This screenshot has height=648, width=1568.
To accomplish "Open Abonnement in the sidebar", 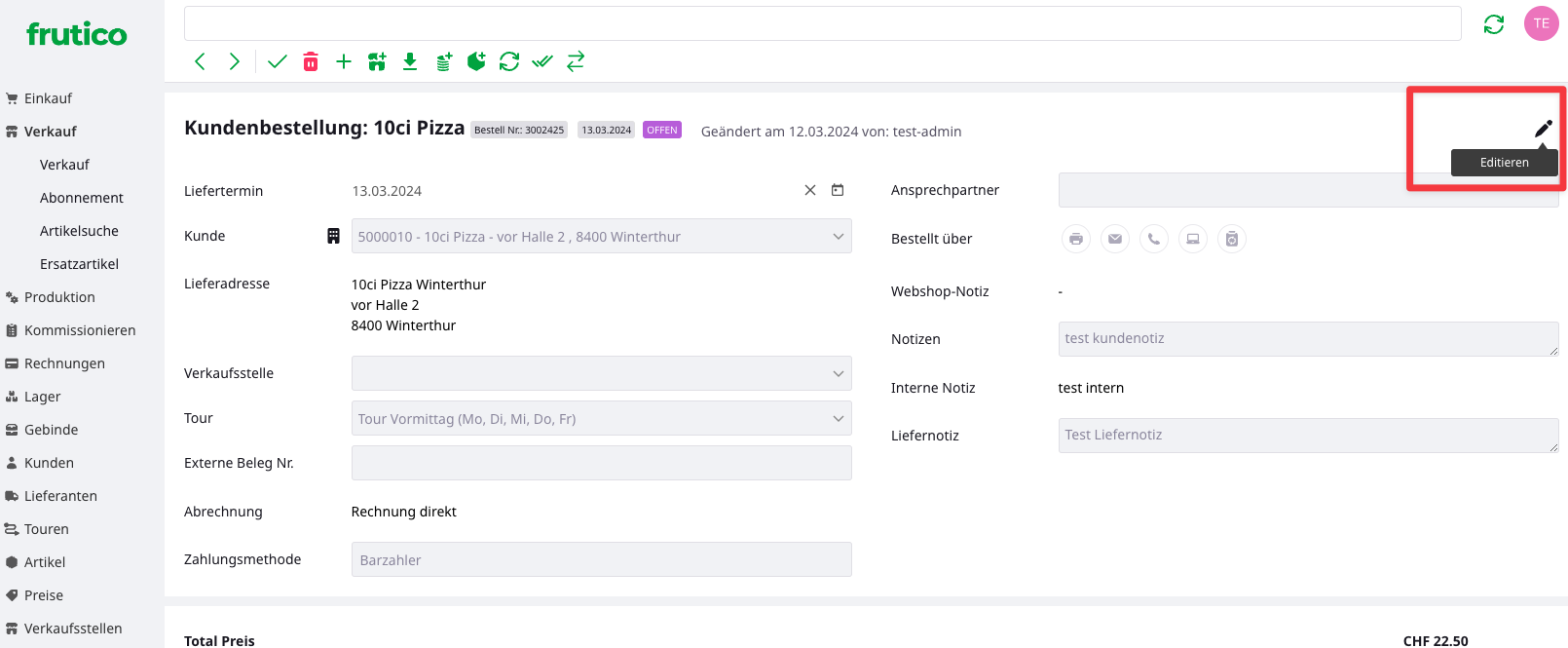I will click(82, 198).
